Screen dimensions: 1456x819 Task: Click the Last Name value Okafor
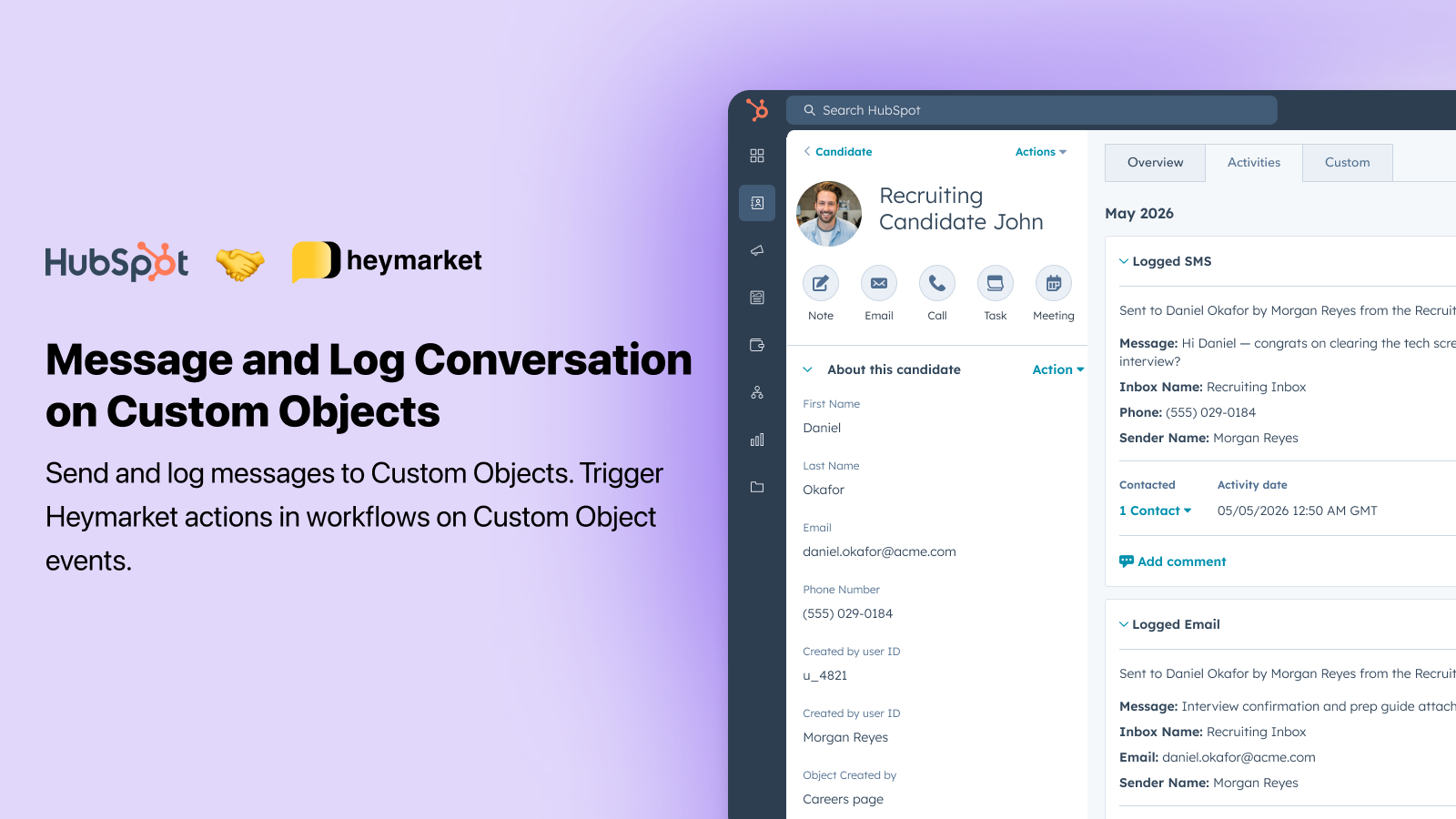pos(824,490)
